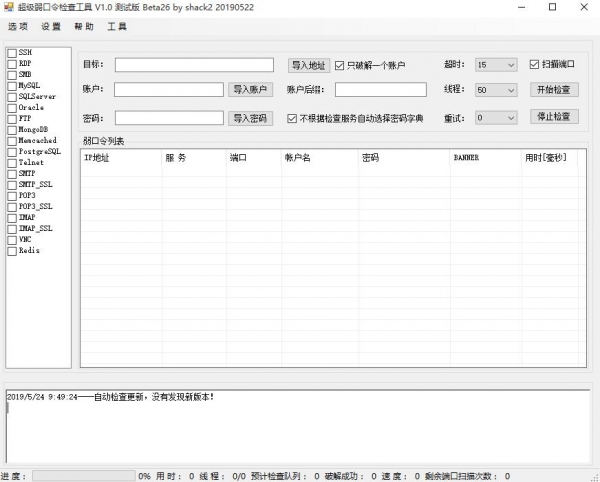
Task: Check the Telnet service box
Action: tap(12, 163)
